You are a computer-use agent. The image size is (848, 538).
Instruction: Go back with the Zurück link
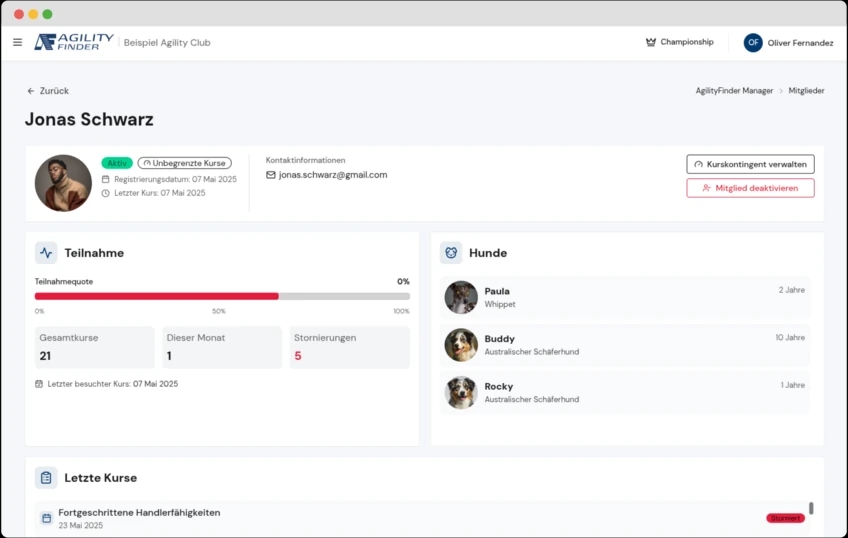(x=48, y=91)
